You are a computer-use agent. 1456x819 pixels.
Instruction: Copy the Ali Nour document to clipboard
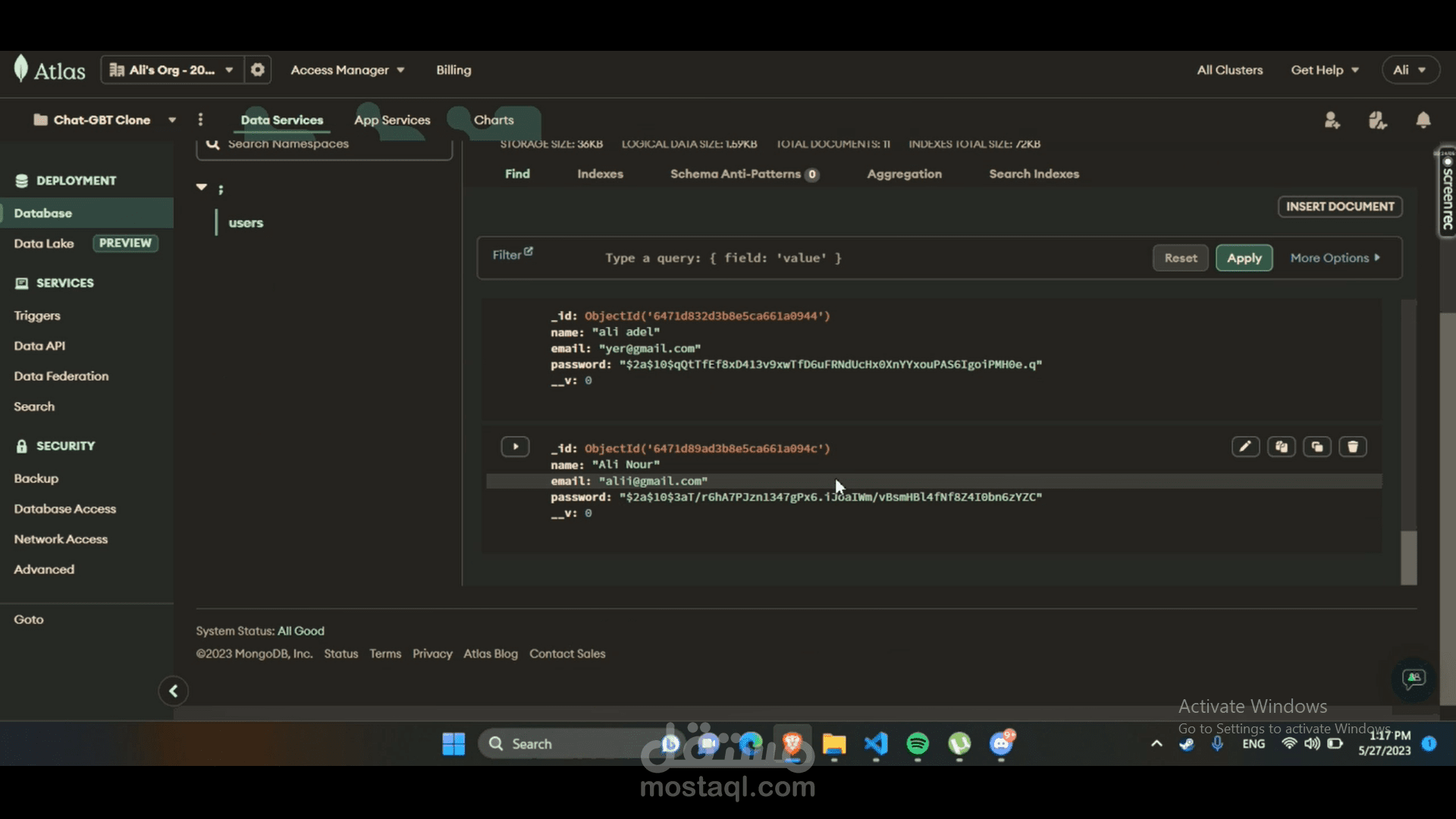[x=1281, y=447]
